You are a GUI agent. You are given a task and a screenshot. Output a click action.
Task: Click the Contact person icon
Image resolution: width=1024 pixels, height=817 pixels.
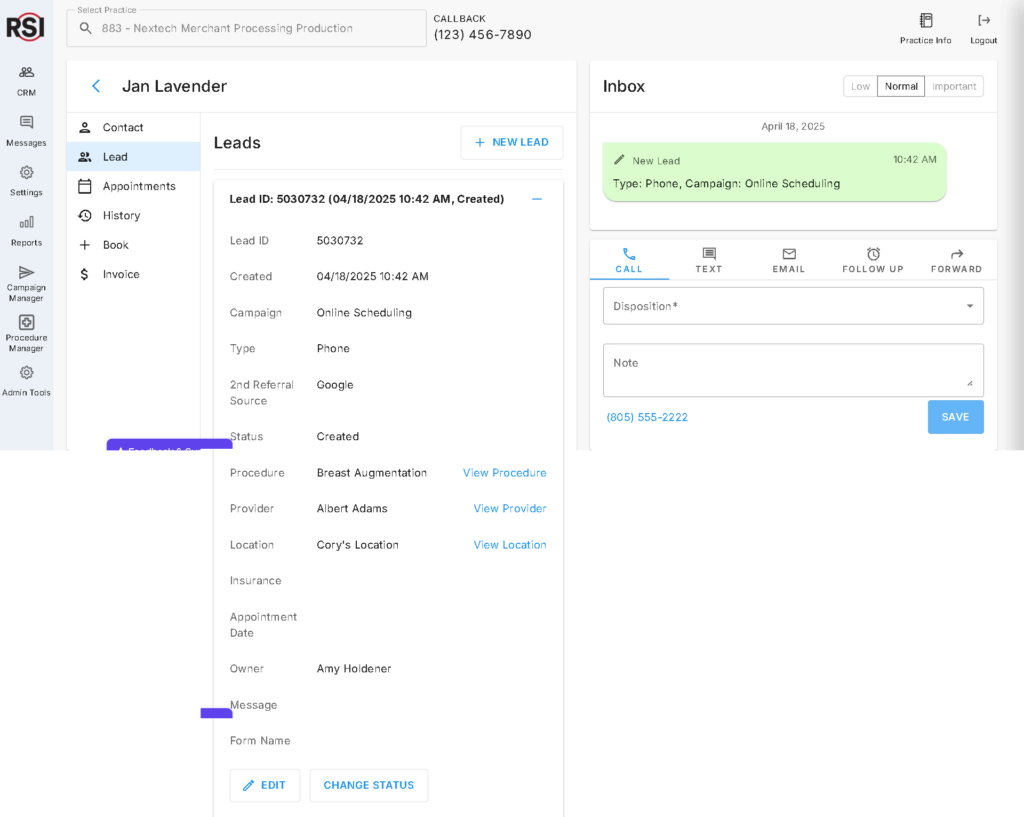85,127
